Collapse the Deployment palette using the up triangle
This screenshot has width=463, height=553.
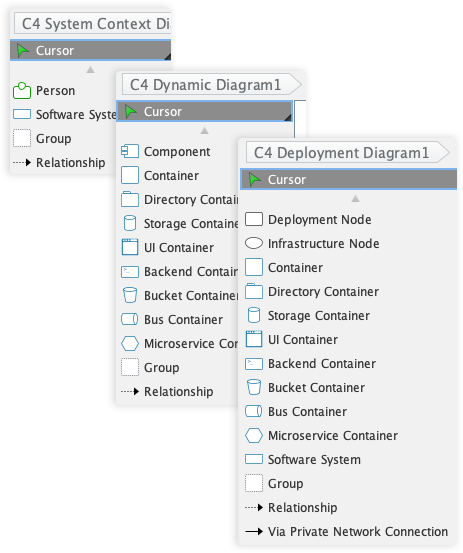pos(355,199)
